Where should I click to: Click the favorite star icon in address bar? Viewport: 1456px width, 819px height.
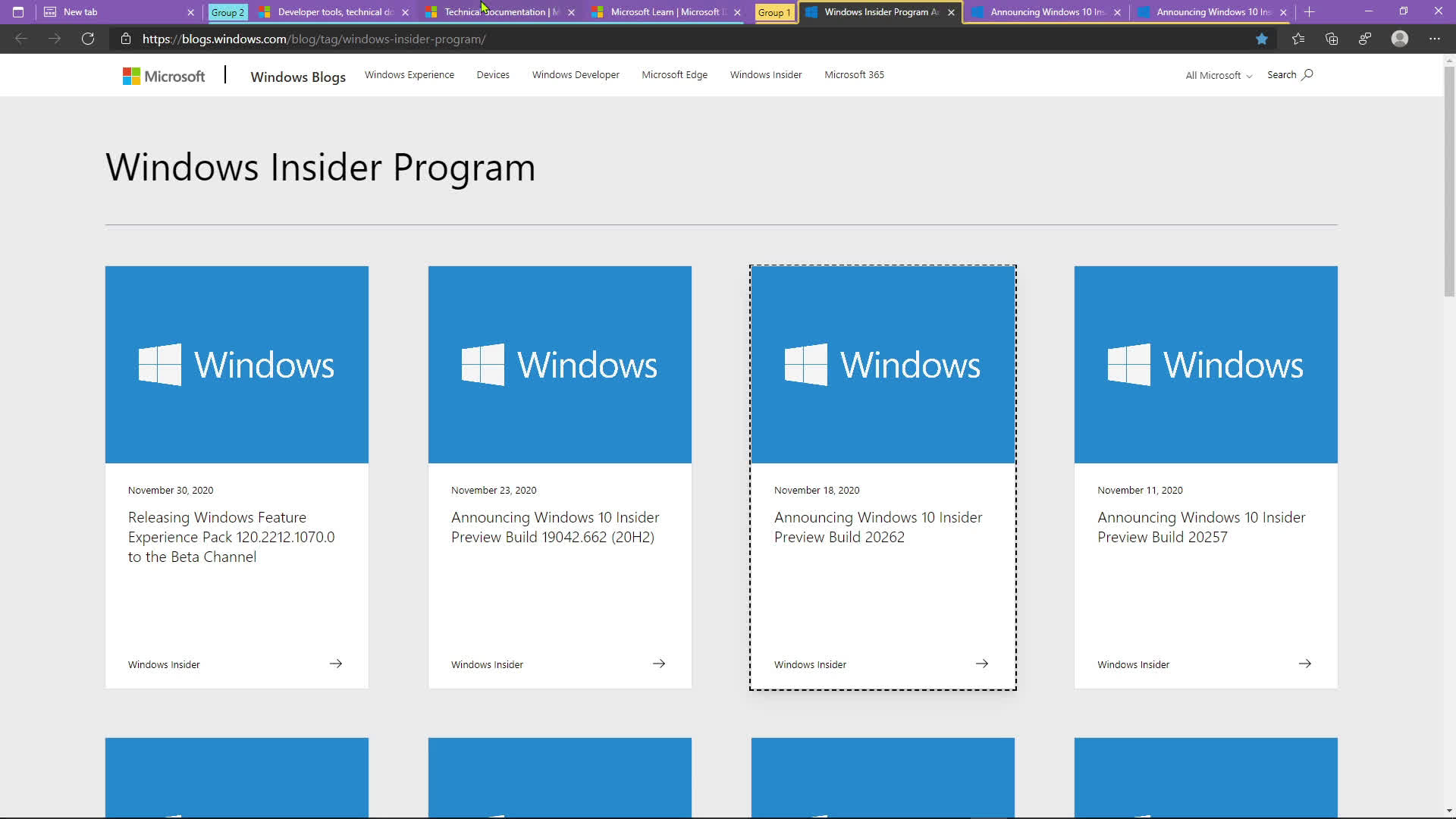tap(1262, 39)
